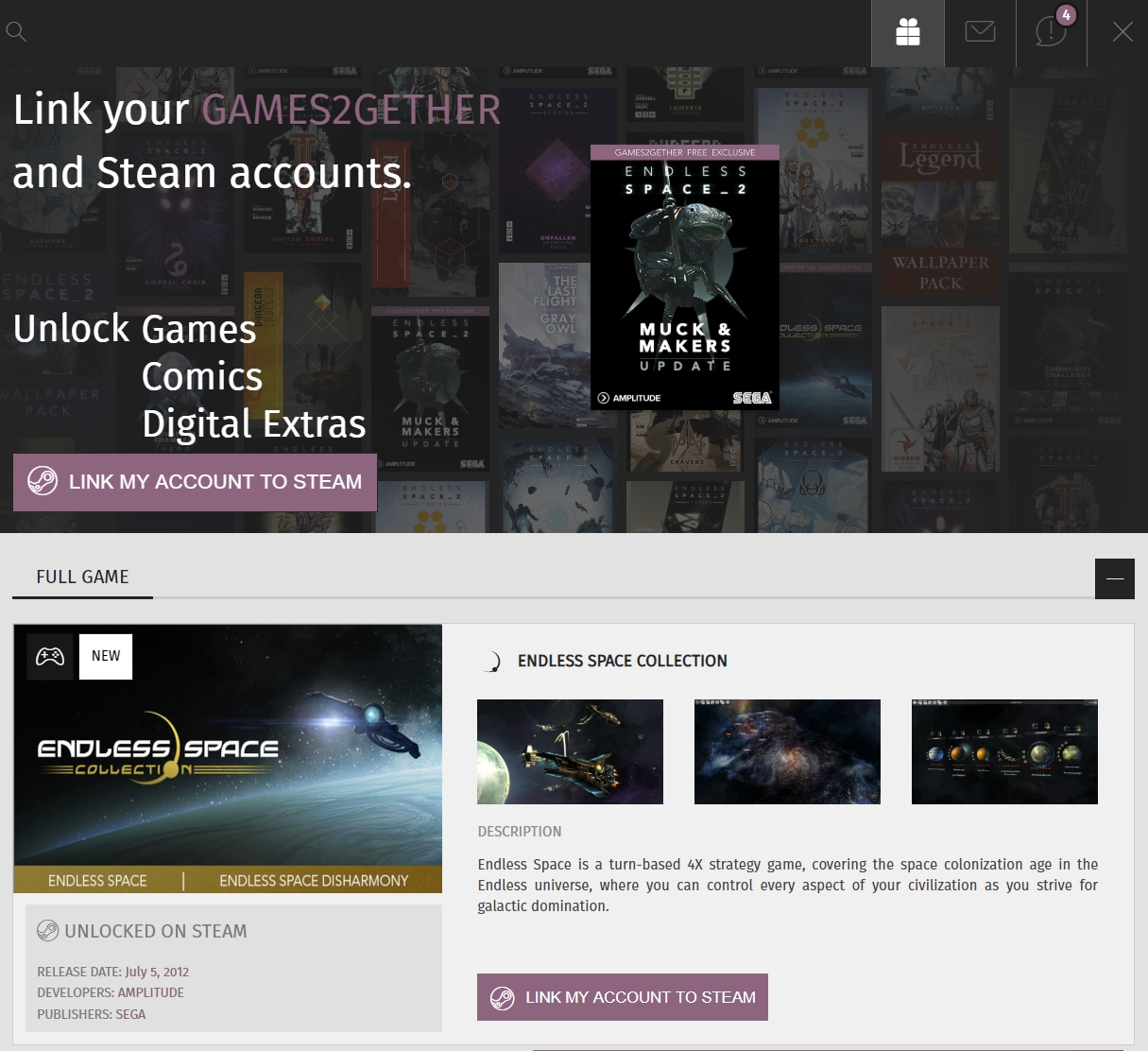Click the crescent icon beside collection title

pyautogui.click(x=491, y=662)
